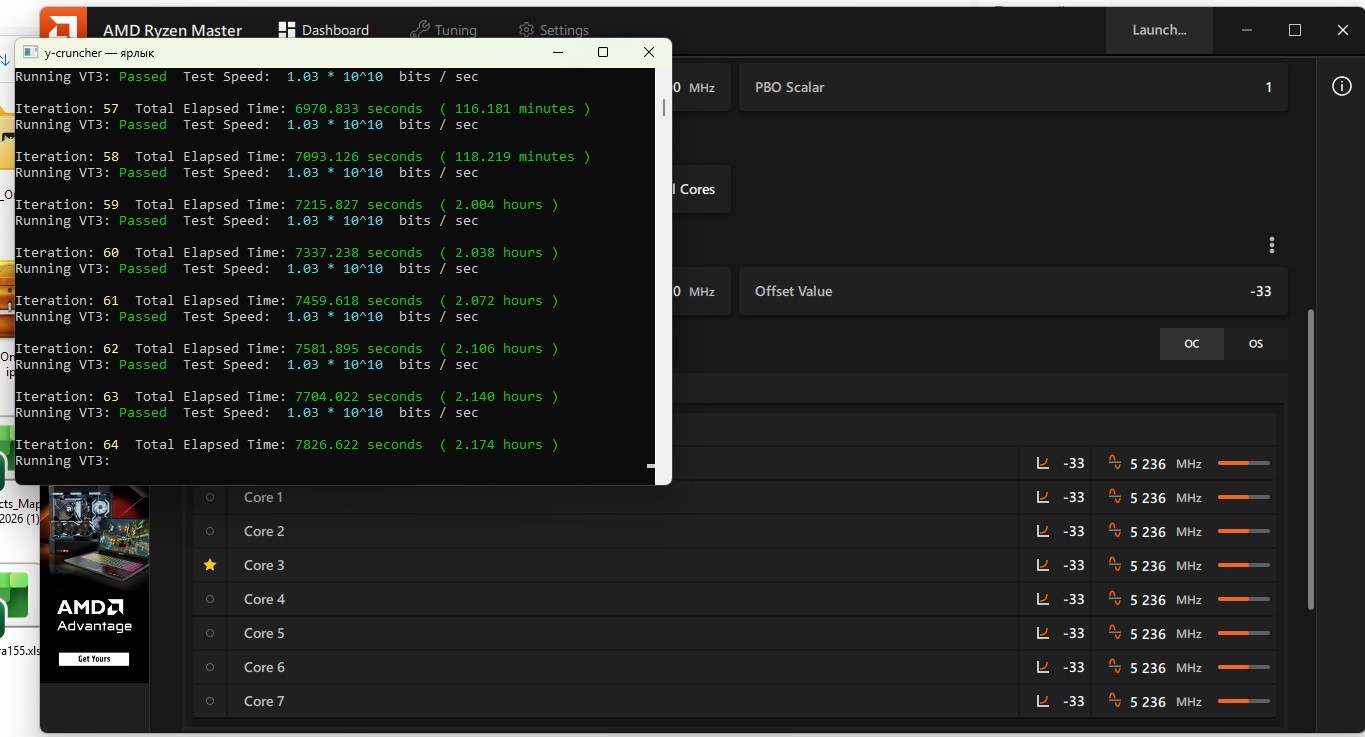The width and height of the screenshot is (1365, 737).
Task: Click the '2.174 hours' text in y-cruncher
Action: [x=499, y=445]
